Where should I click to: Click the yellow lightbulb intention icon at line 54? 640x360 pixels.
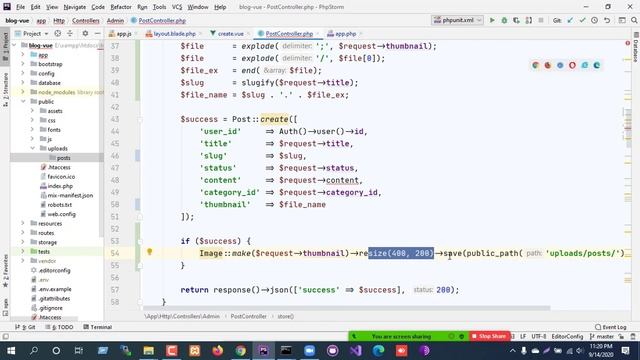point(150,252)
